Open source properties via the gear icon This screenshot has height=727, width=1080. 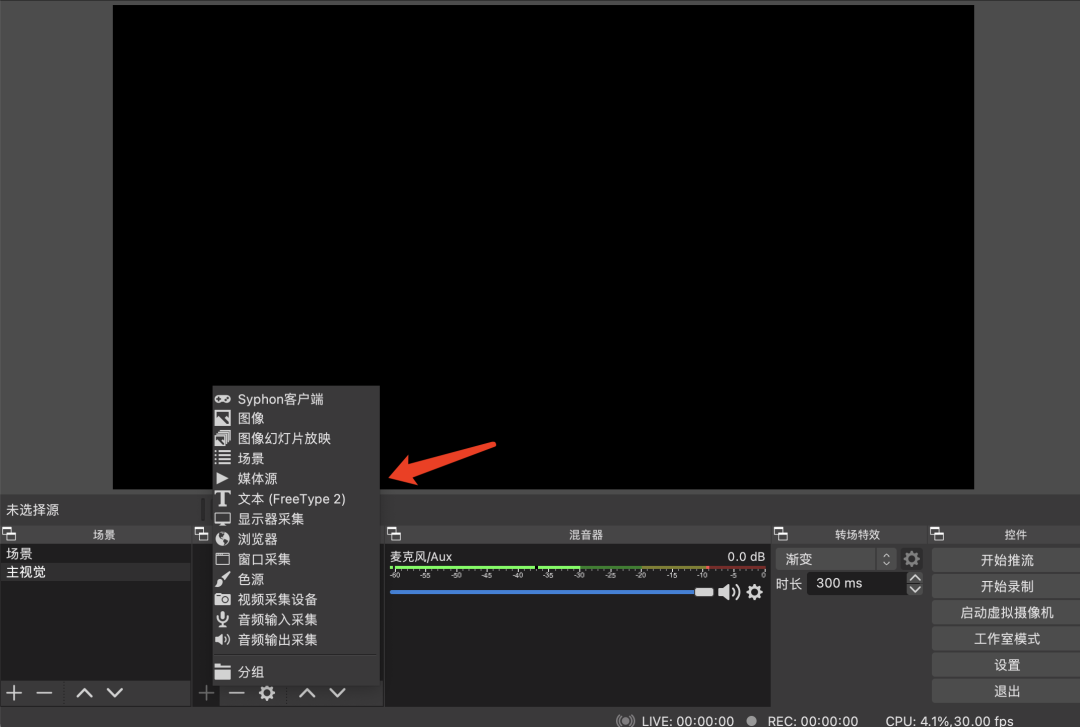[x=267, y=692]
